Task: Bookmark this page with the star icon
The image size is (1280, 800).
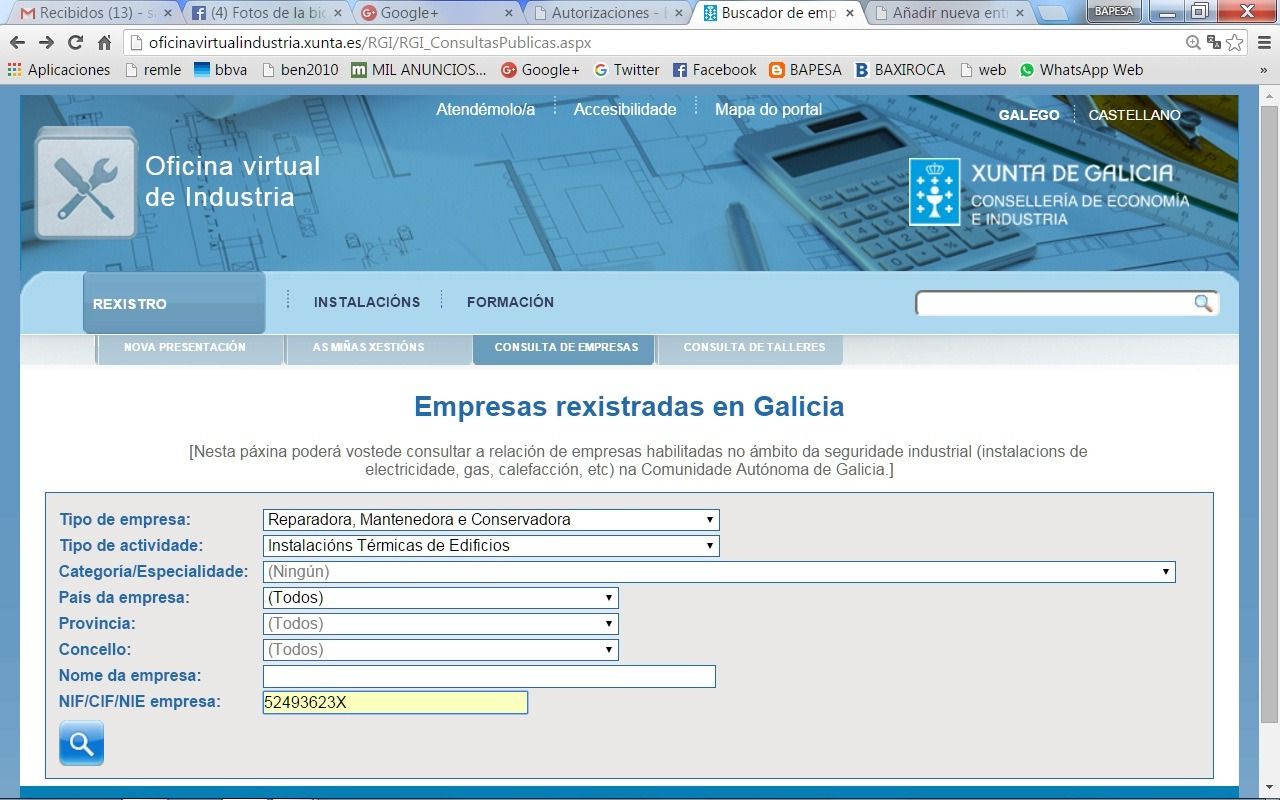Action: [1235, 43]
